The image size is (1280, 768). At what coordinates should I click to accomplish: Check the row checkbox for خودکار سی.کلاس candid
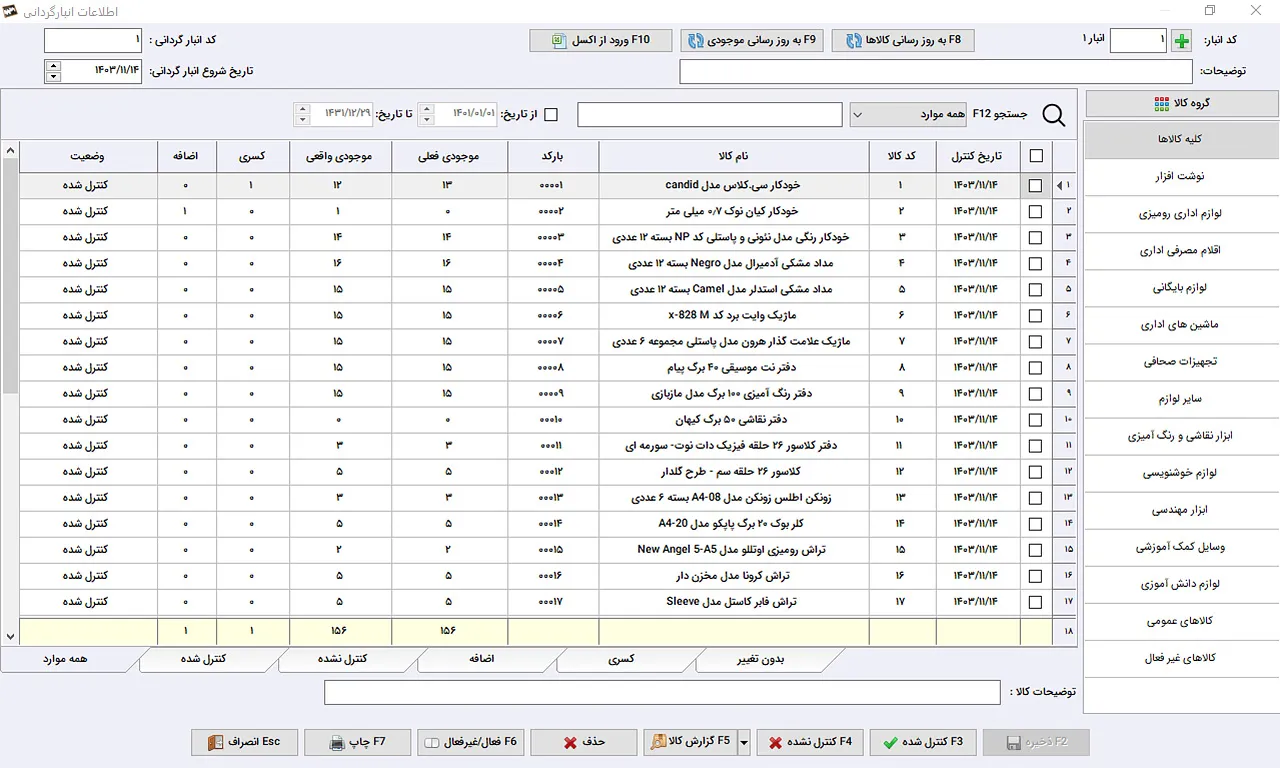(1035, 185)
